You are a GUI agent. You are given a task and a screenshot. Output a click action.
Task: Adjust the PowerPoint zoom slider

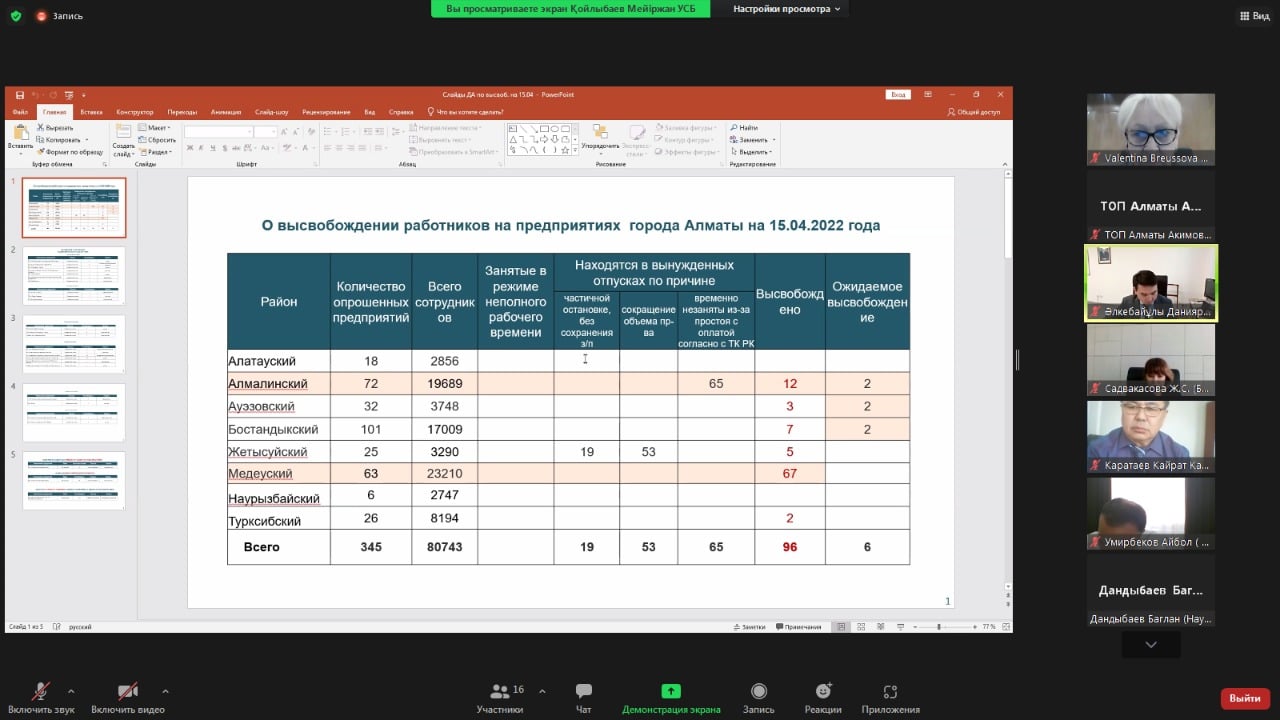pyautogui.click(x=939, y=627)
